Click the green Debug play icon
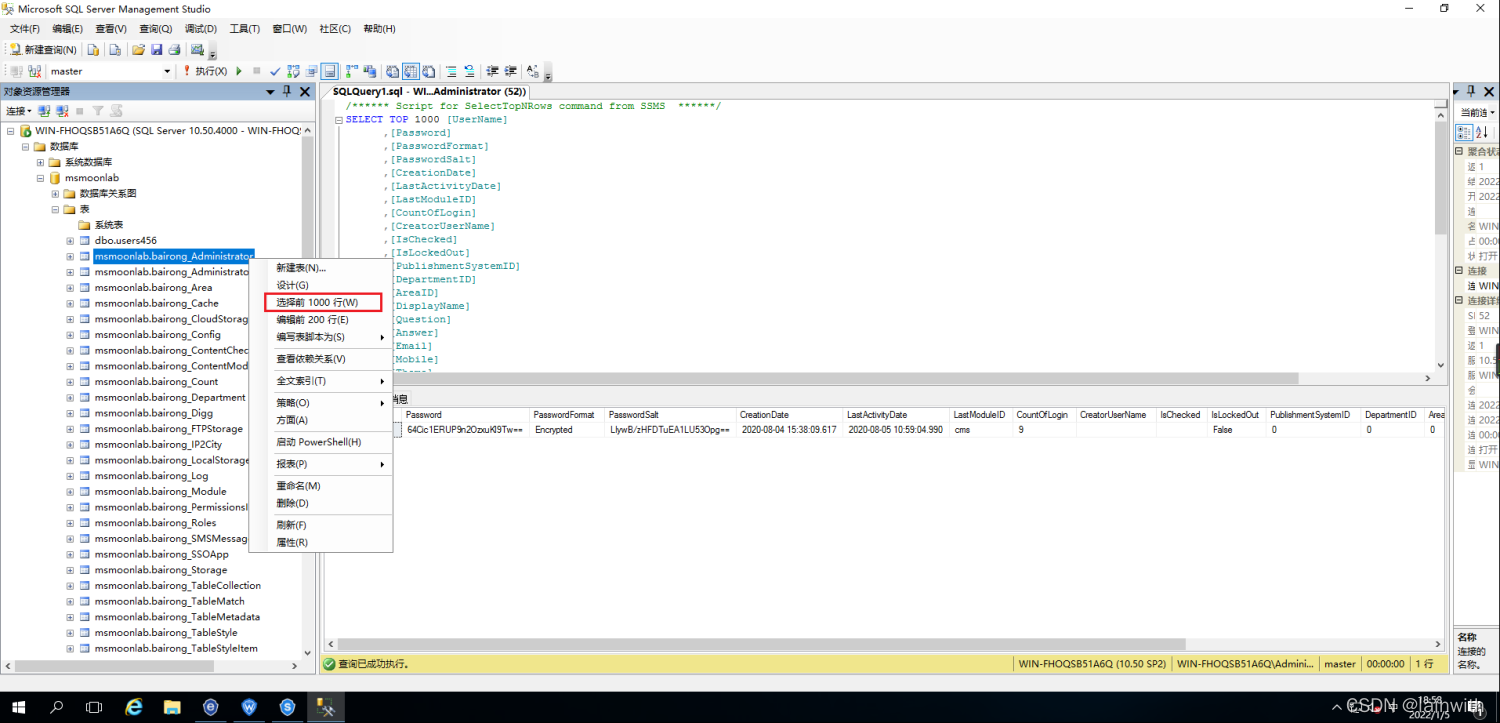The image size is (1500, 723). point(239,71)
